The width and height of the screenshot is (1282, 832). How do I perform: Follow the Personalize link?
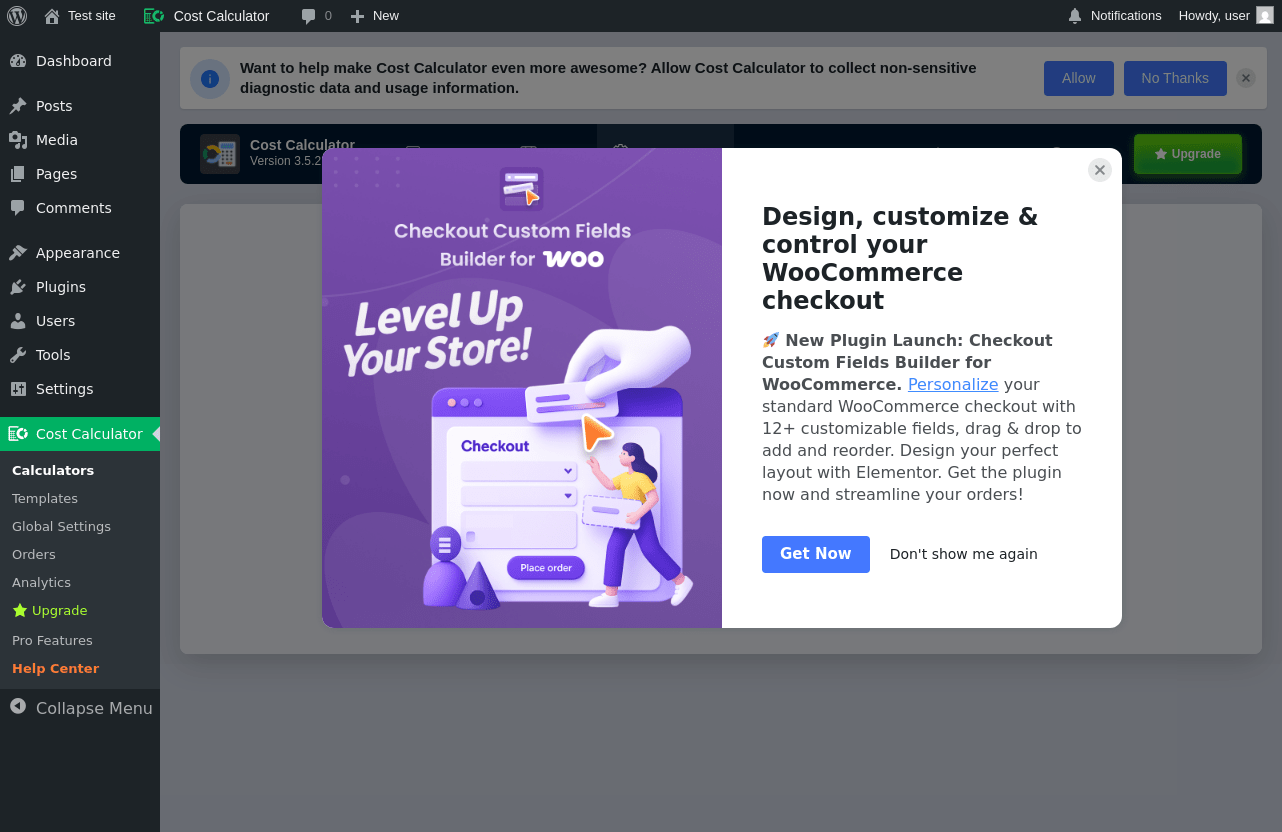[953, 384]
